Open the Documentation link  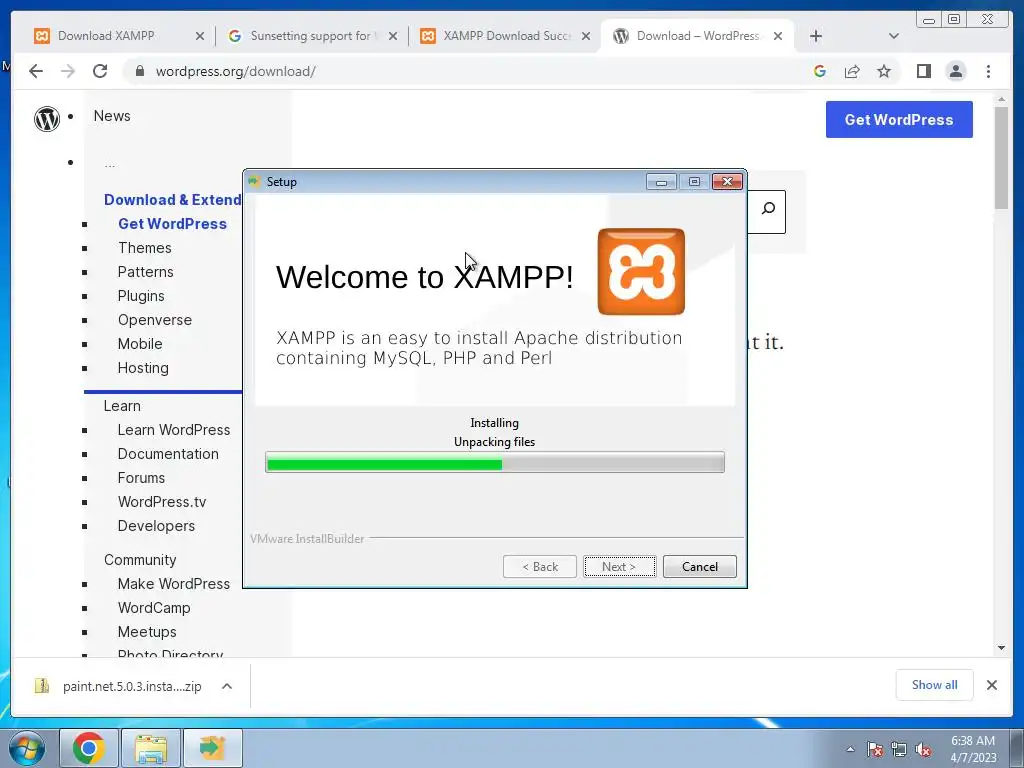pyautogui.click(x=168, y=454)
